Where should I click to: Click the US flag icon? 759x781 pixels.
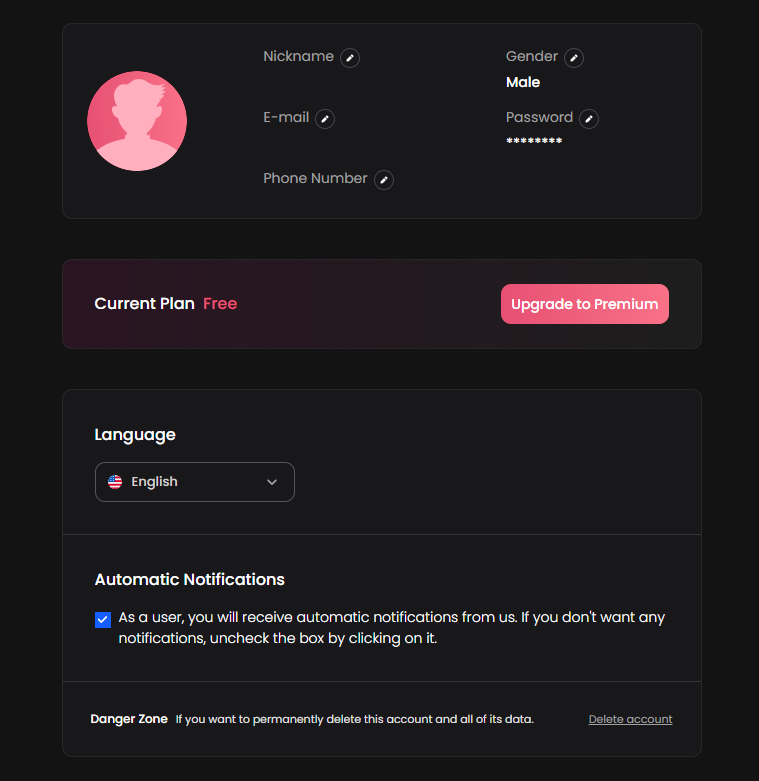(115, 482)
